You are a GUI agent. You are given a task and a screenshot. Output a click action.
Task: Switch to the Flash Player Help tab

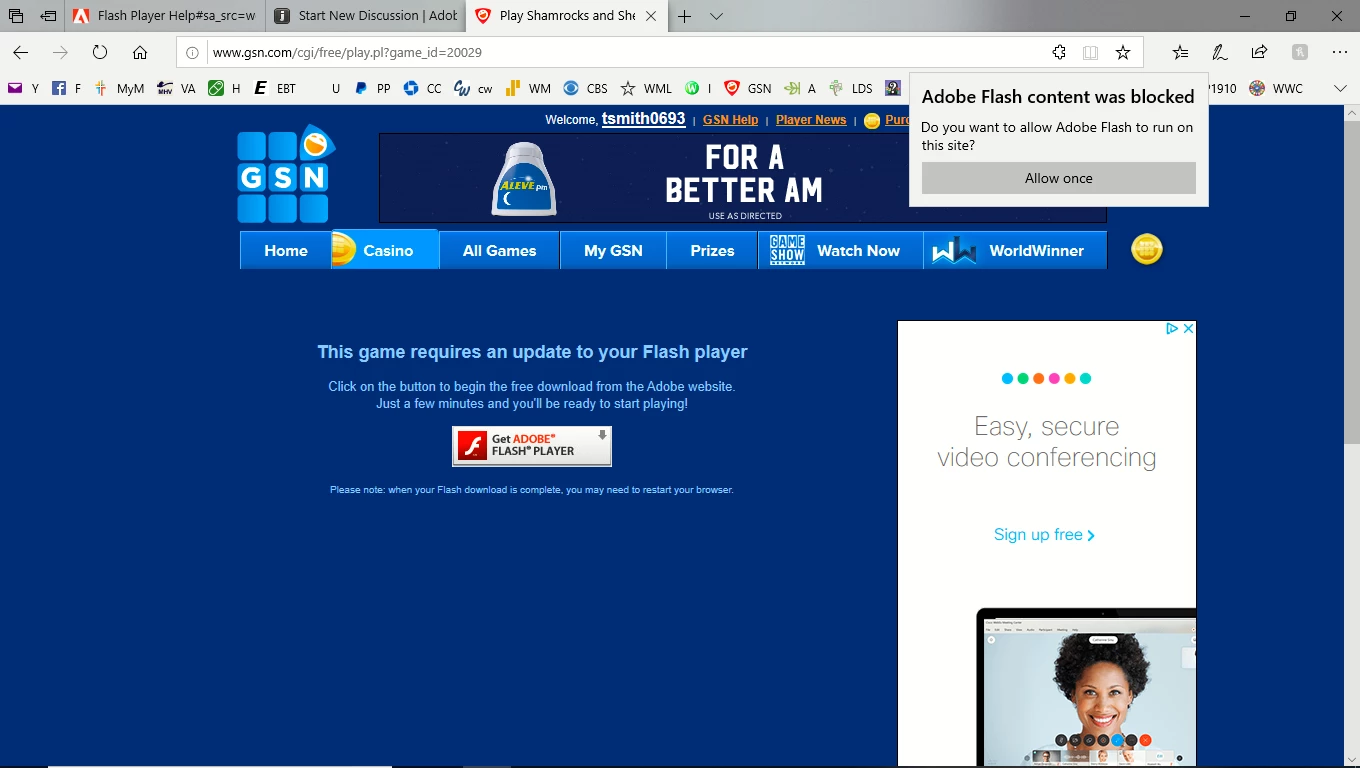(x=165, y=16)
